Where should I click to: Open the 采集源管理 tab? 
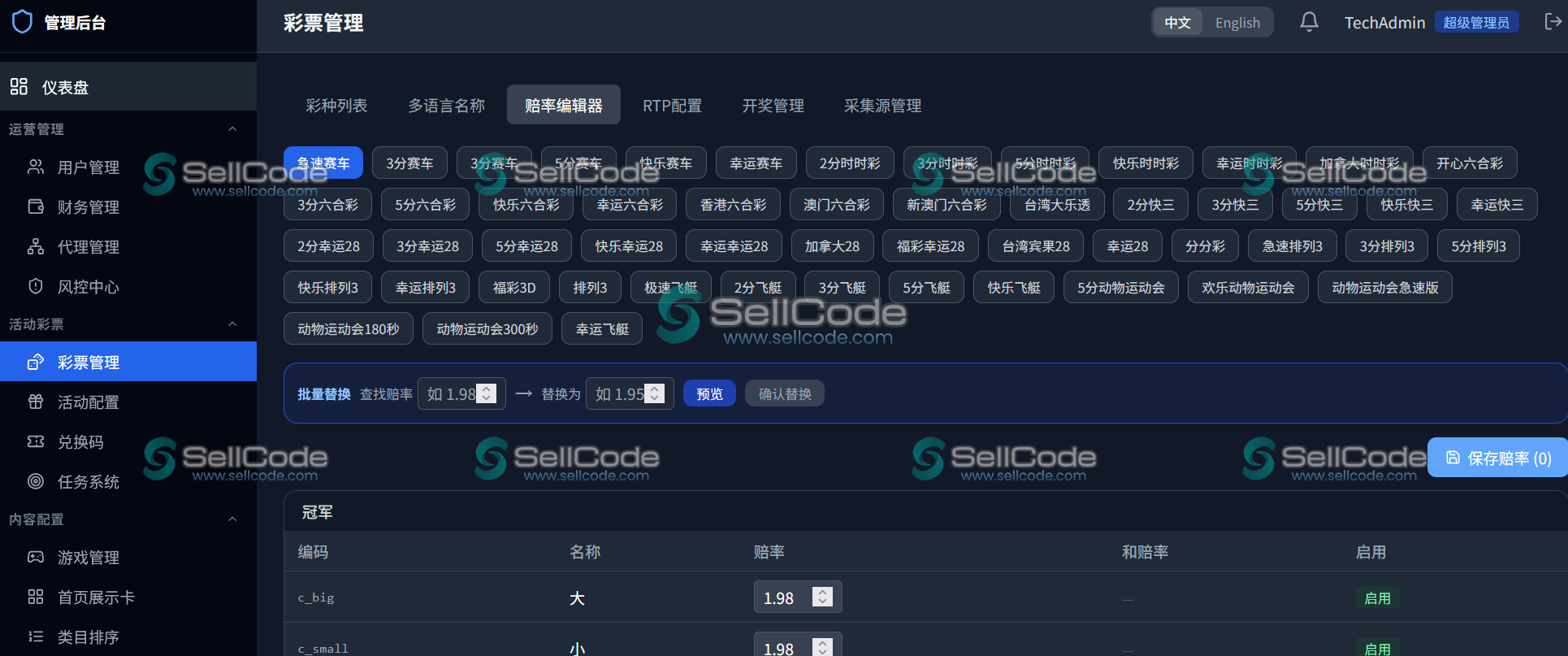882,105
